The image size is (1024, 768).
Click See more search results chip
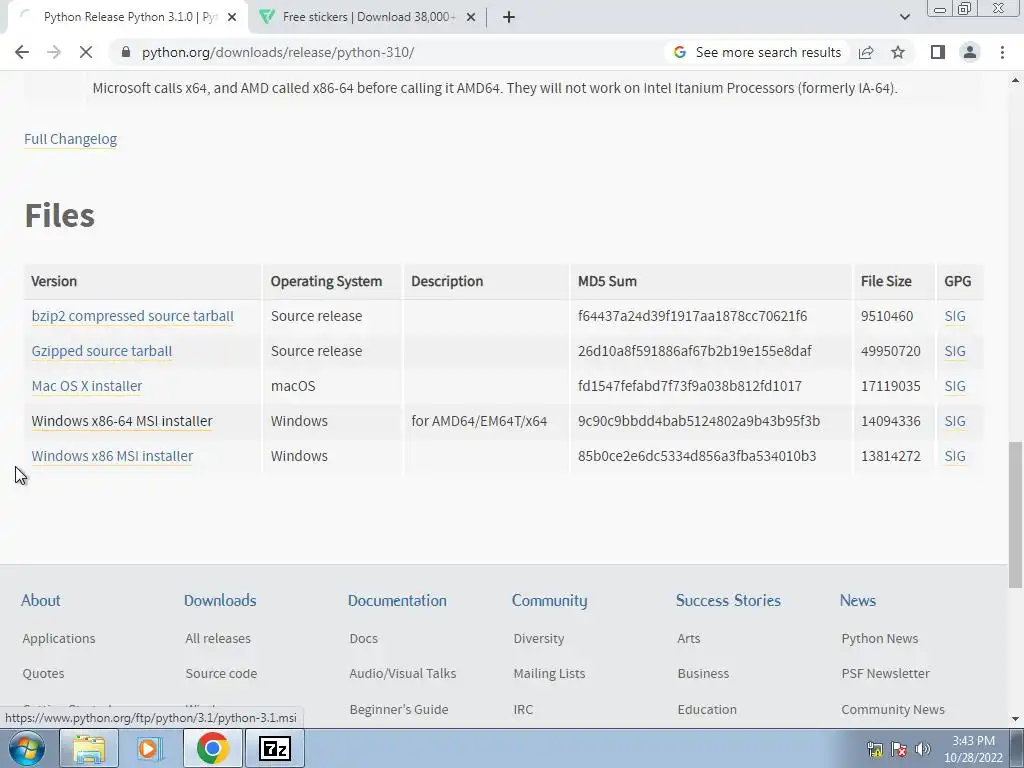coord(758,52)
